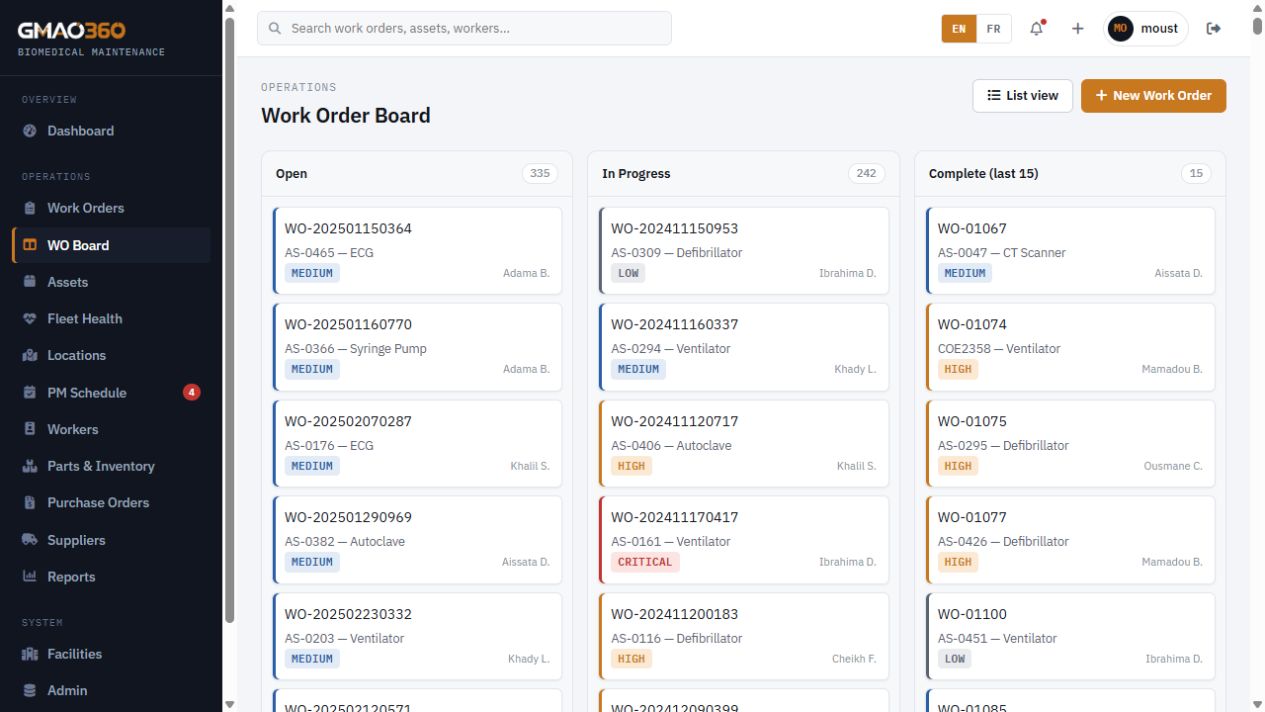Screen dimensions: 1265x712
Task: Select Assets in sidebar
Action: (111, 282)
